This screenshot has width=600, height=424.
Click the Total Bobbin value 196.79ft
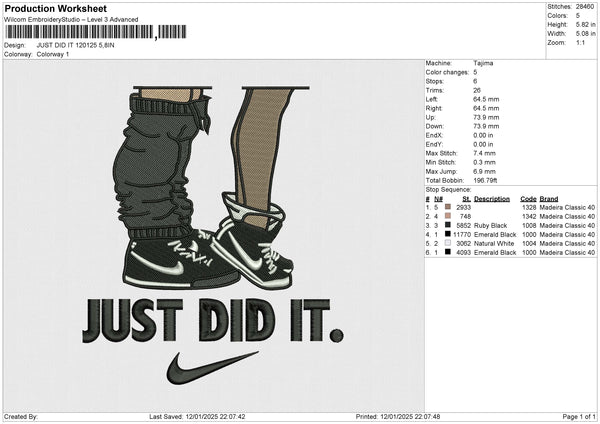489,180
